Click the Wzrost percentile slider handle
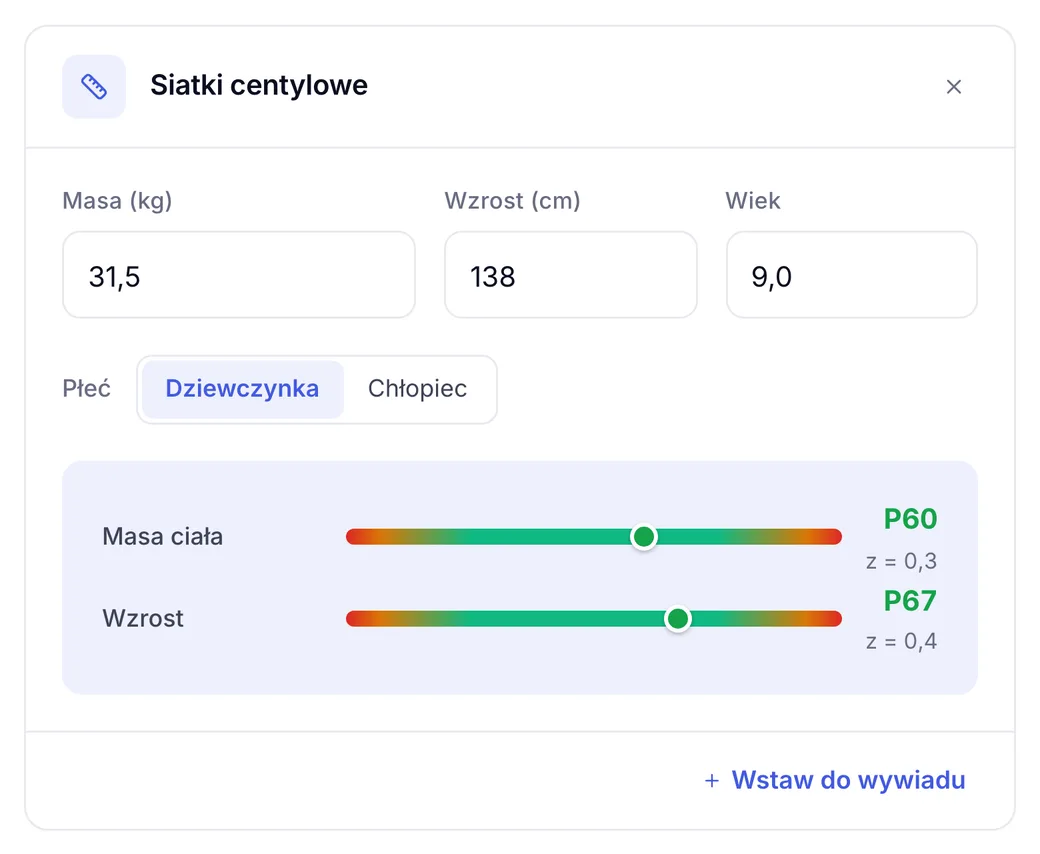The height and width of the screenshot is (854, 1040). pos(677,619)
